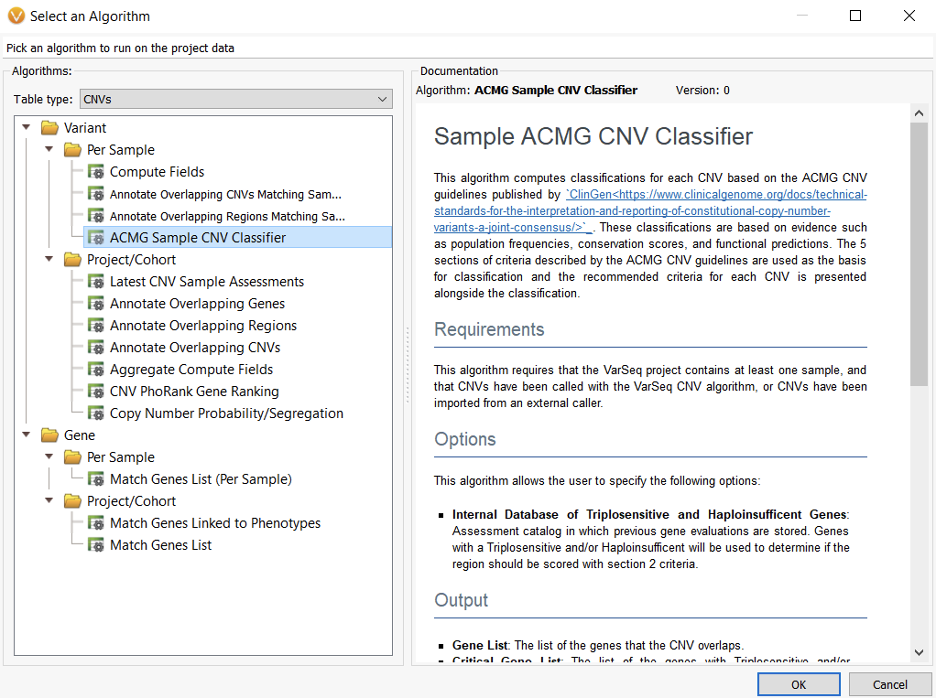
Task: Click the CNV PhoRank Gene Ranking icon
Action: 96,392
